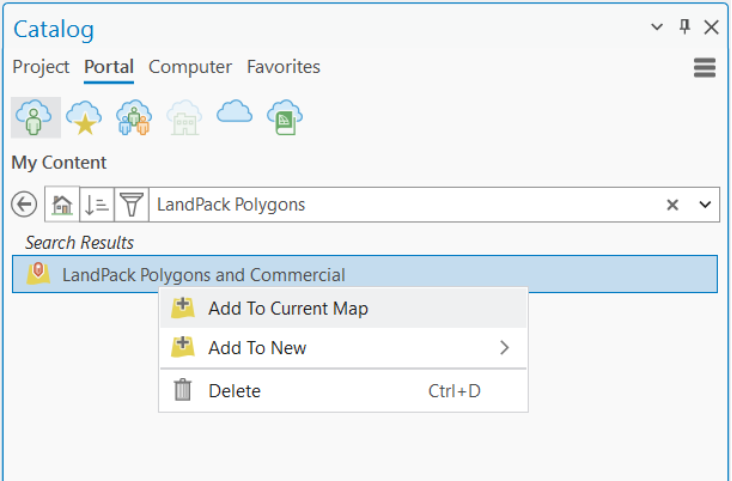Viewport: 732px width, 481px height.
Task: Open the Living Atlas icon
Action: (x=284, y=117)
